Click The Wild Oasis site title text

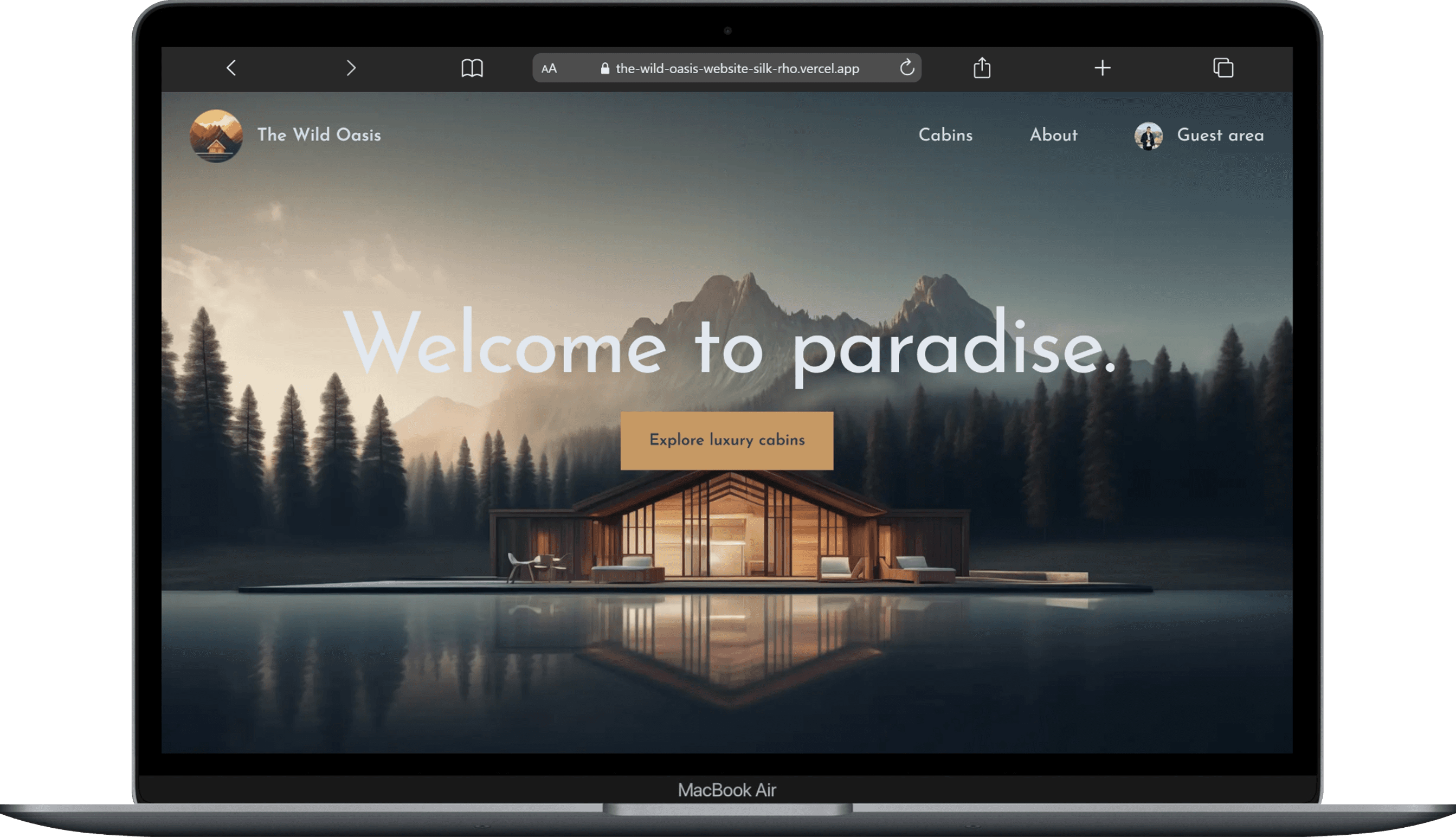point(319,135)
